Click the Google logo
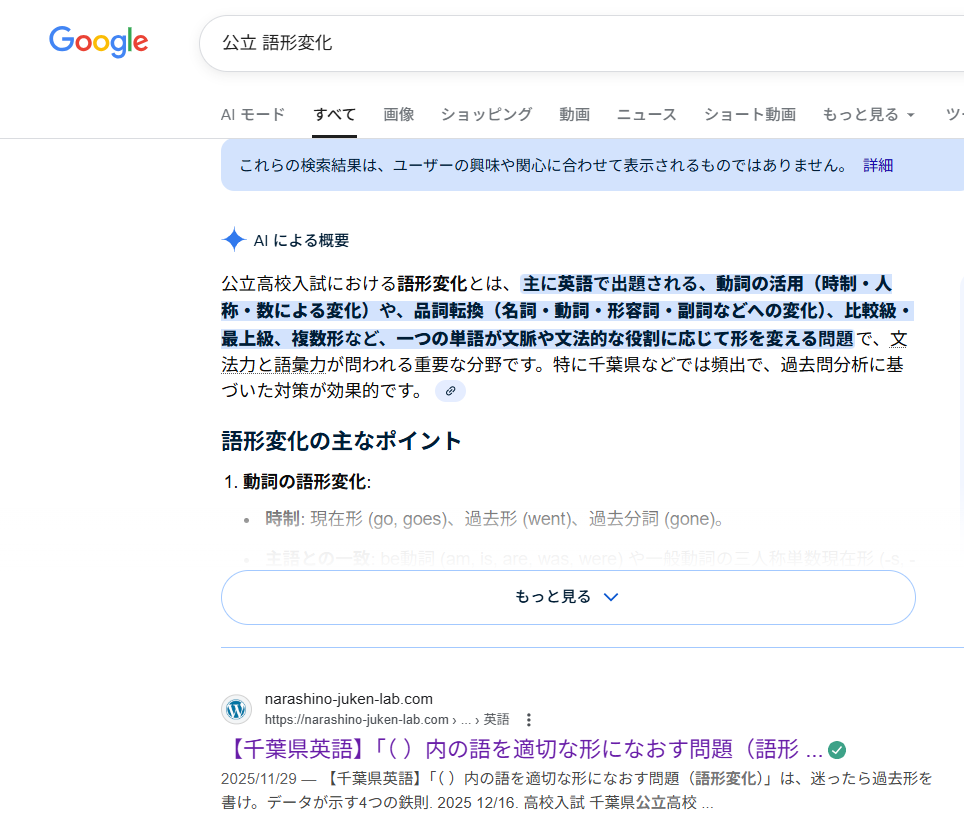This screenshot has height=824, width=964. 98,41
